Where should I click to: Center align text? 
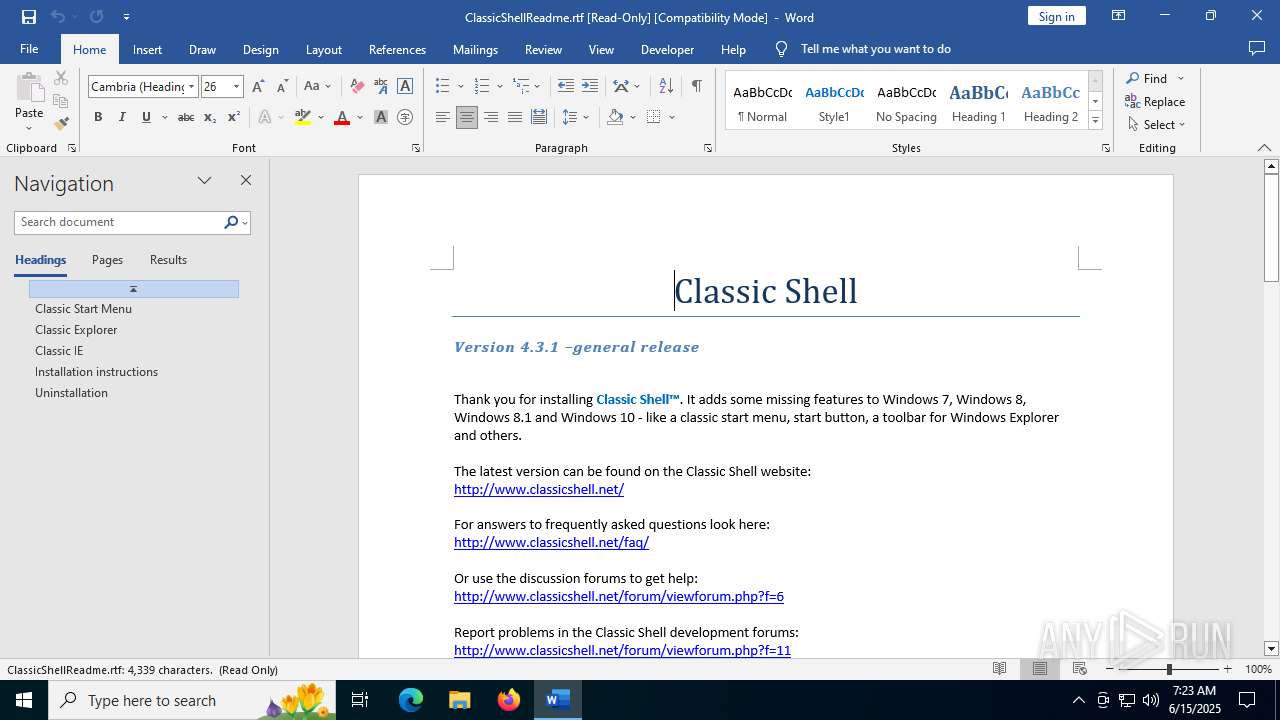coord(467,117)
